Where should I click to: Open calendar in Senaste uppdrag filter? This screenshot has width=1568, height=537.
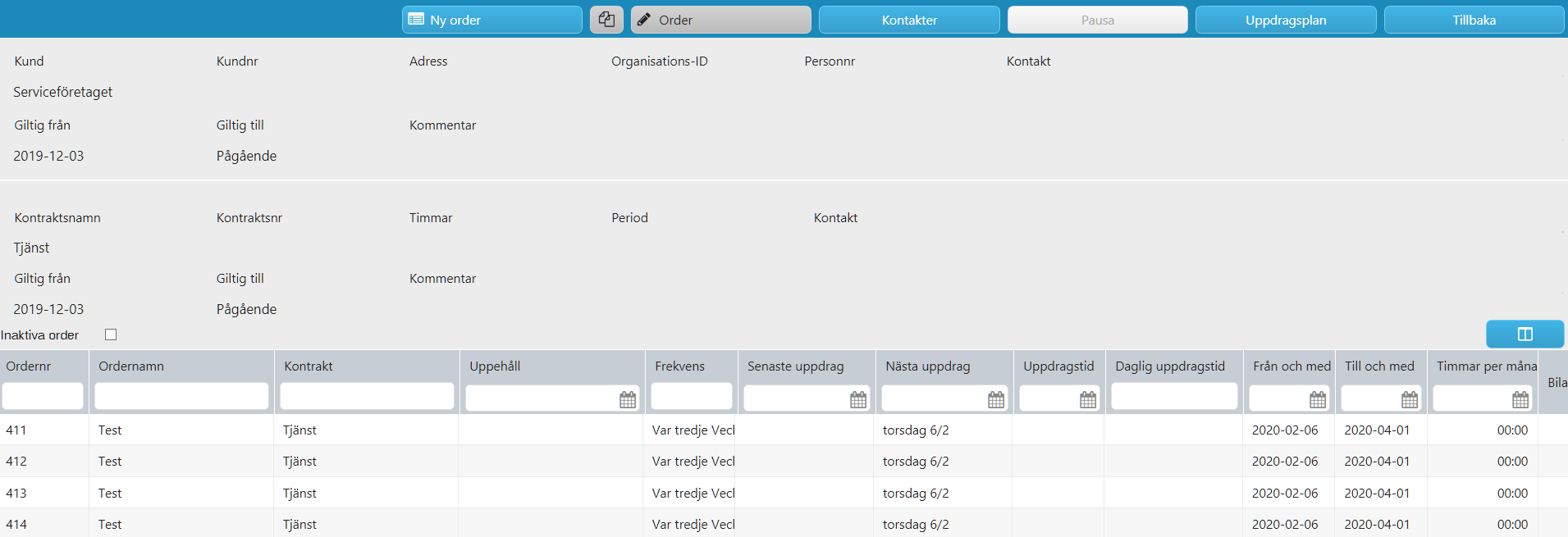click(x=858, y=399)
